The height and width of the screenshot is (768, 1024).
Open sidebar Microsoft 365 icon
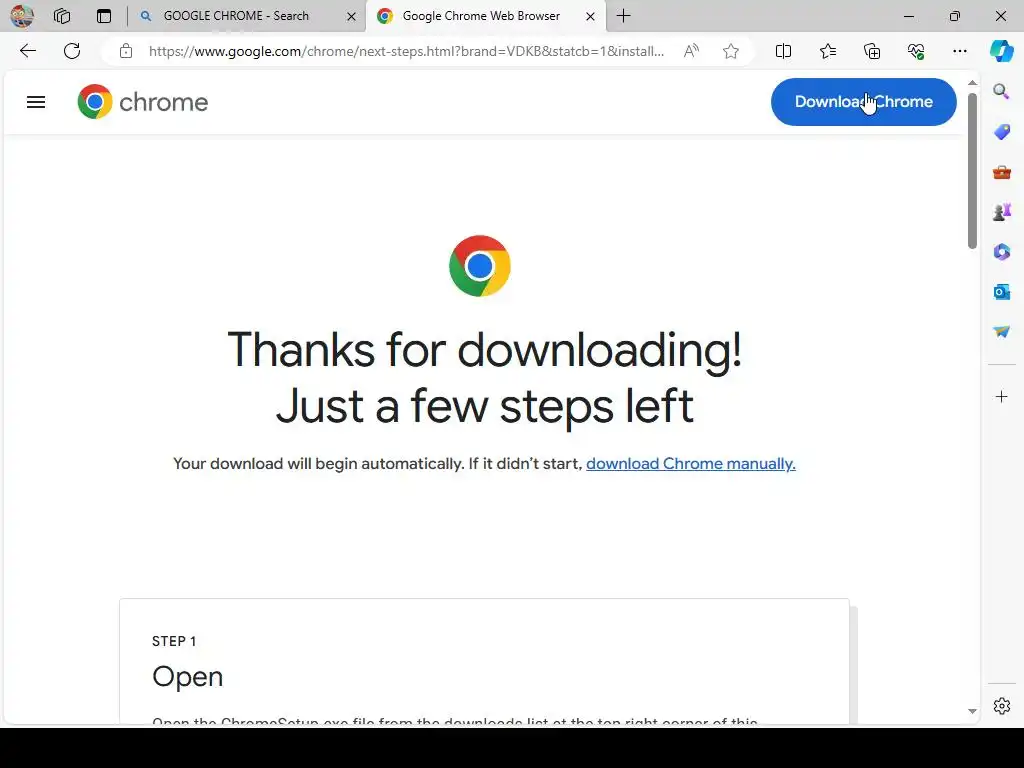pos(1001,251)
